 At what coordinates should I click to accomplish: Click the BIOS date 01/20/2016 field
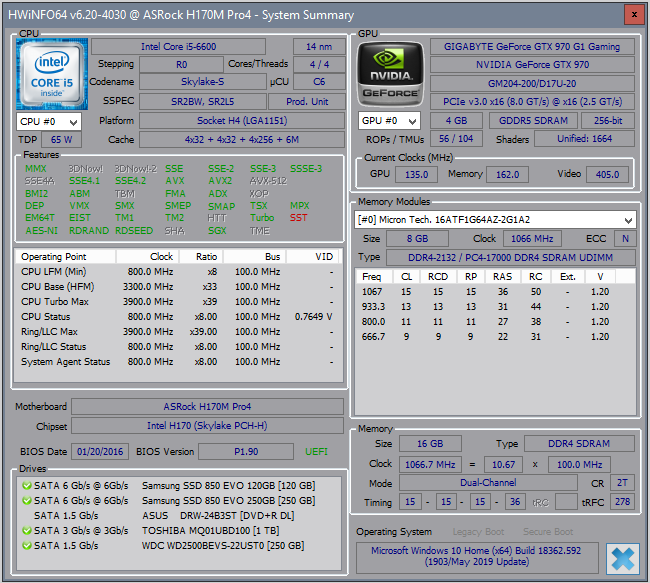click(100, 452)
